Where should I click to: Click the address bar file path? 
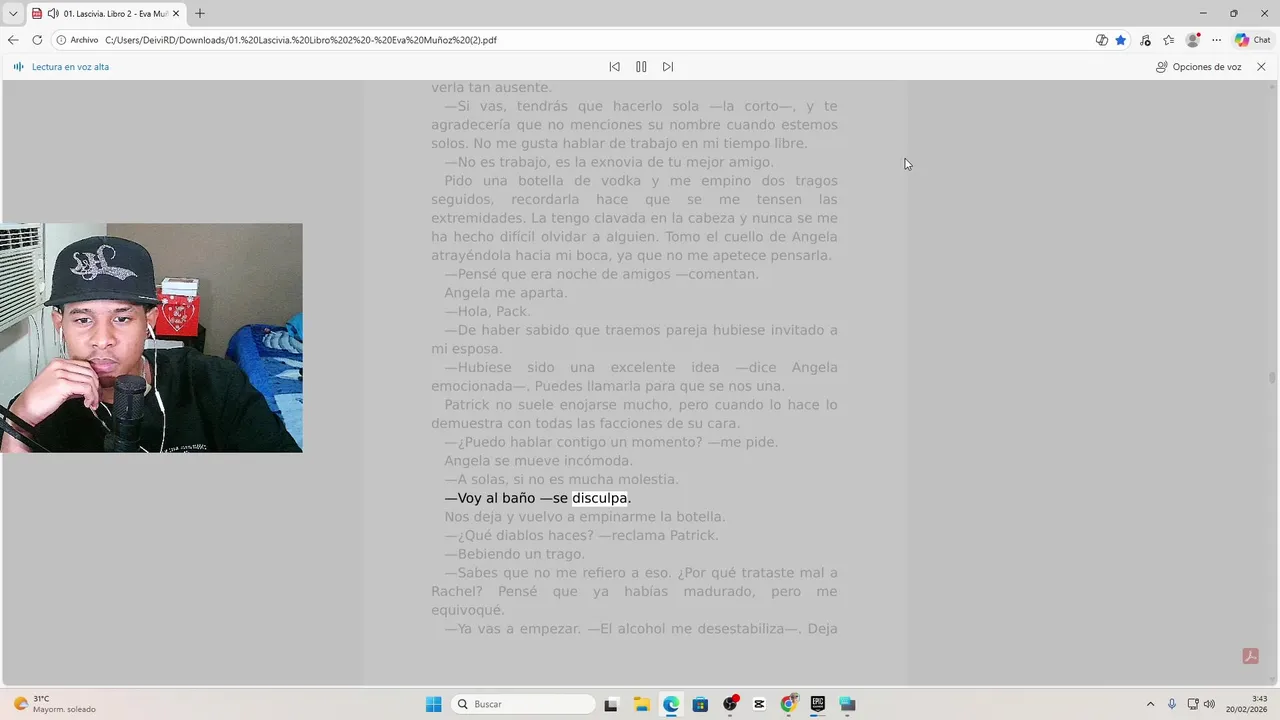pos(301,40)
